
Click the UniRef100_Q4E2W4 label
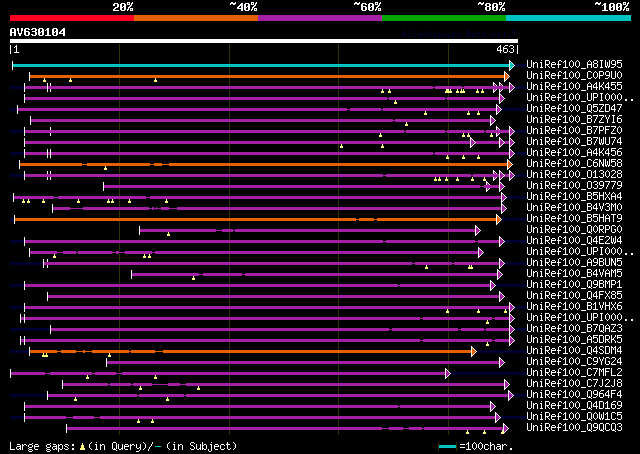click(x=574, y=241)
